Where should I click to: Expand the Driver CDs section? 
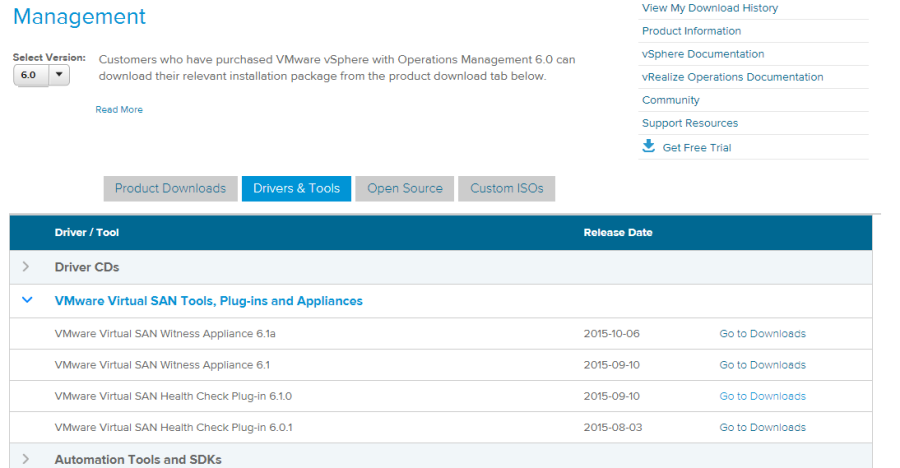point(27,267)
